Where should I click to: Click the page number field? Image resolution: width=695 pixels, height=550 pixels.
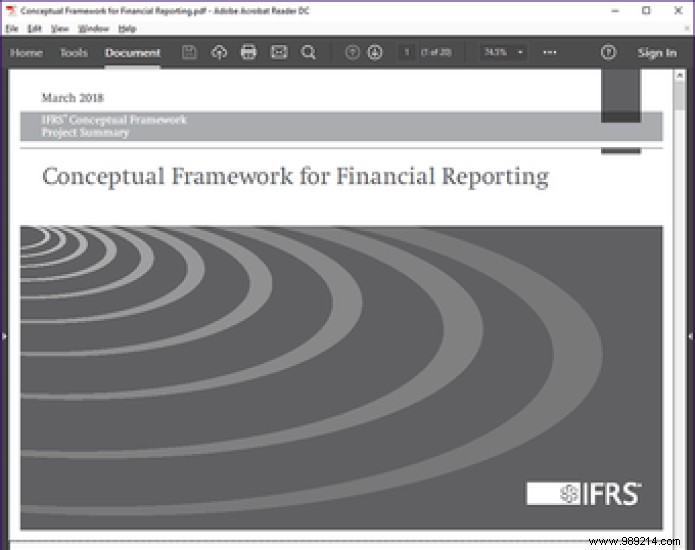pyautogui.click(x=406, y=52)
